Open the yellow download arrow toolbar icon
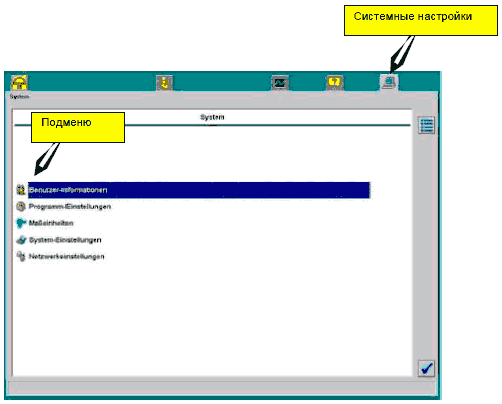This screenshot has height=404, width=502. coord(165,83)
